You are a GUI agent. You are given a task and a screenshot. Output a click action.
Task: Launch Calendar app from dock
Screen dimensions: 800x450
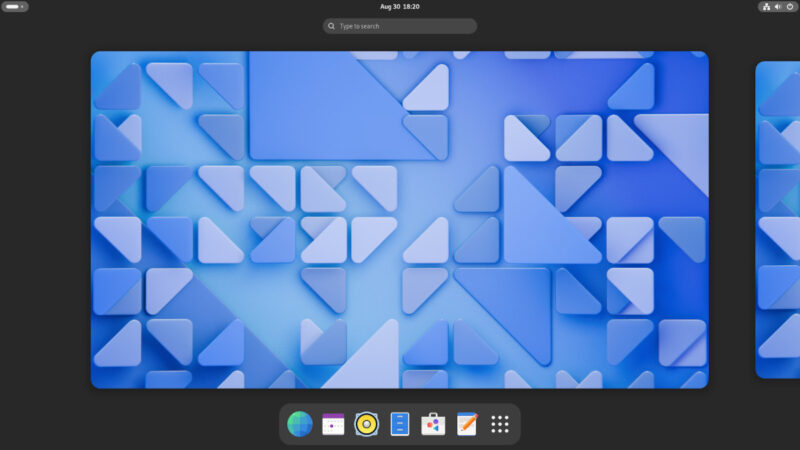coord(333,424)
